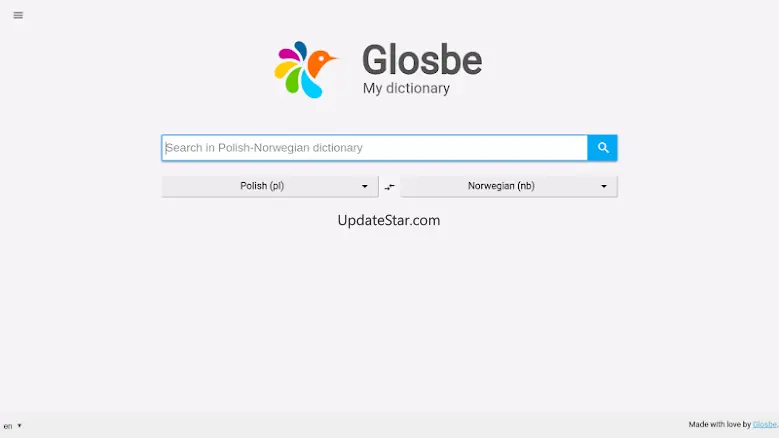Click the orange bird head in logo
Viewport: 779px width, 438px height.
(x=320, y=62)
